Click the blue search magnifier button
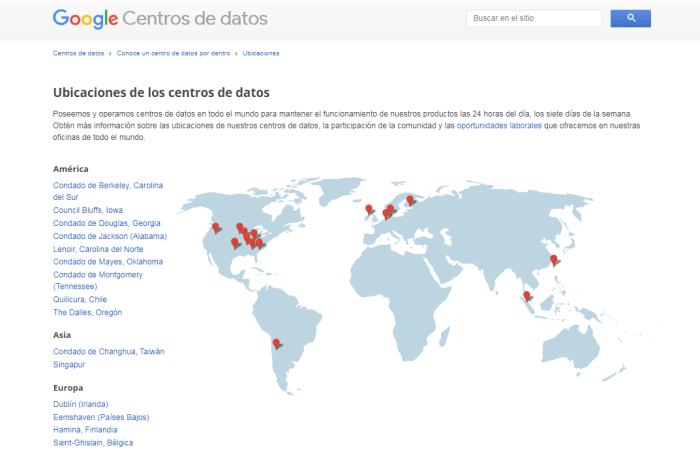 630,18
